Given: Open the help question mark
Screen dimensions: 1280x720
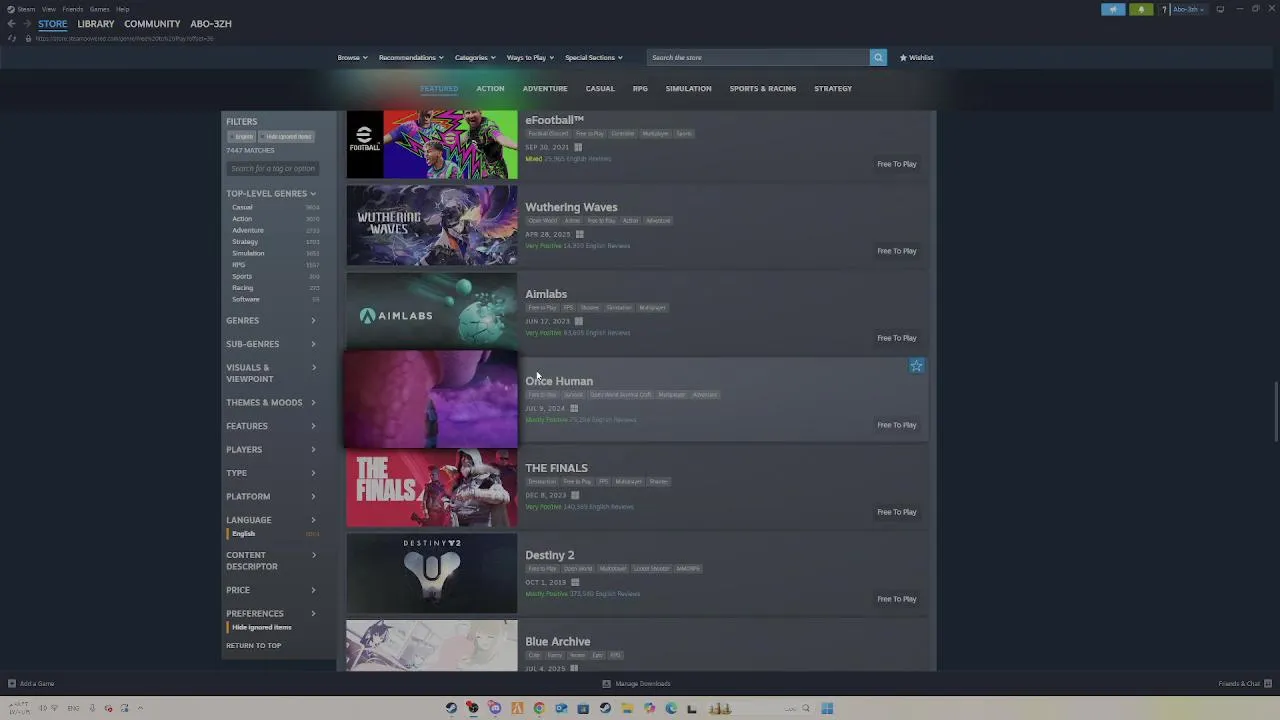Looking at the screenshot, I should click(1164, 9).
